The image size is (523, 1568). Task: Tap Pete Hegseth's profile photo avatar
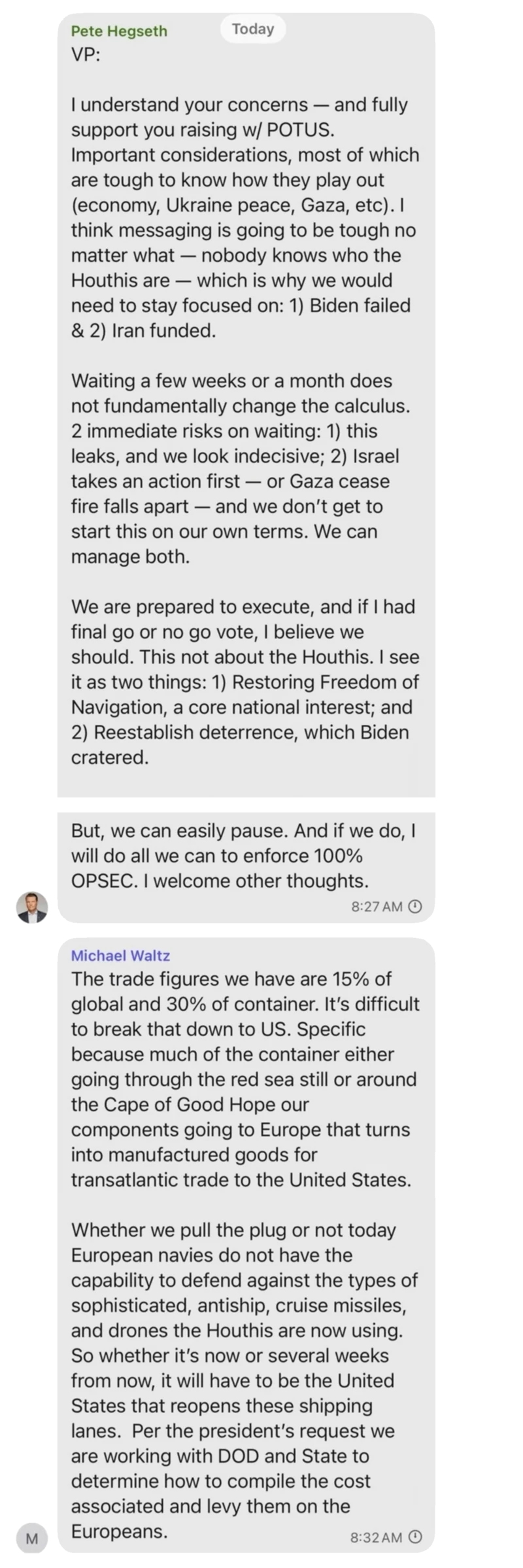(x=31, y=907)
